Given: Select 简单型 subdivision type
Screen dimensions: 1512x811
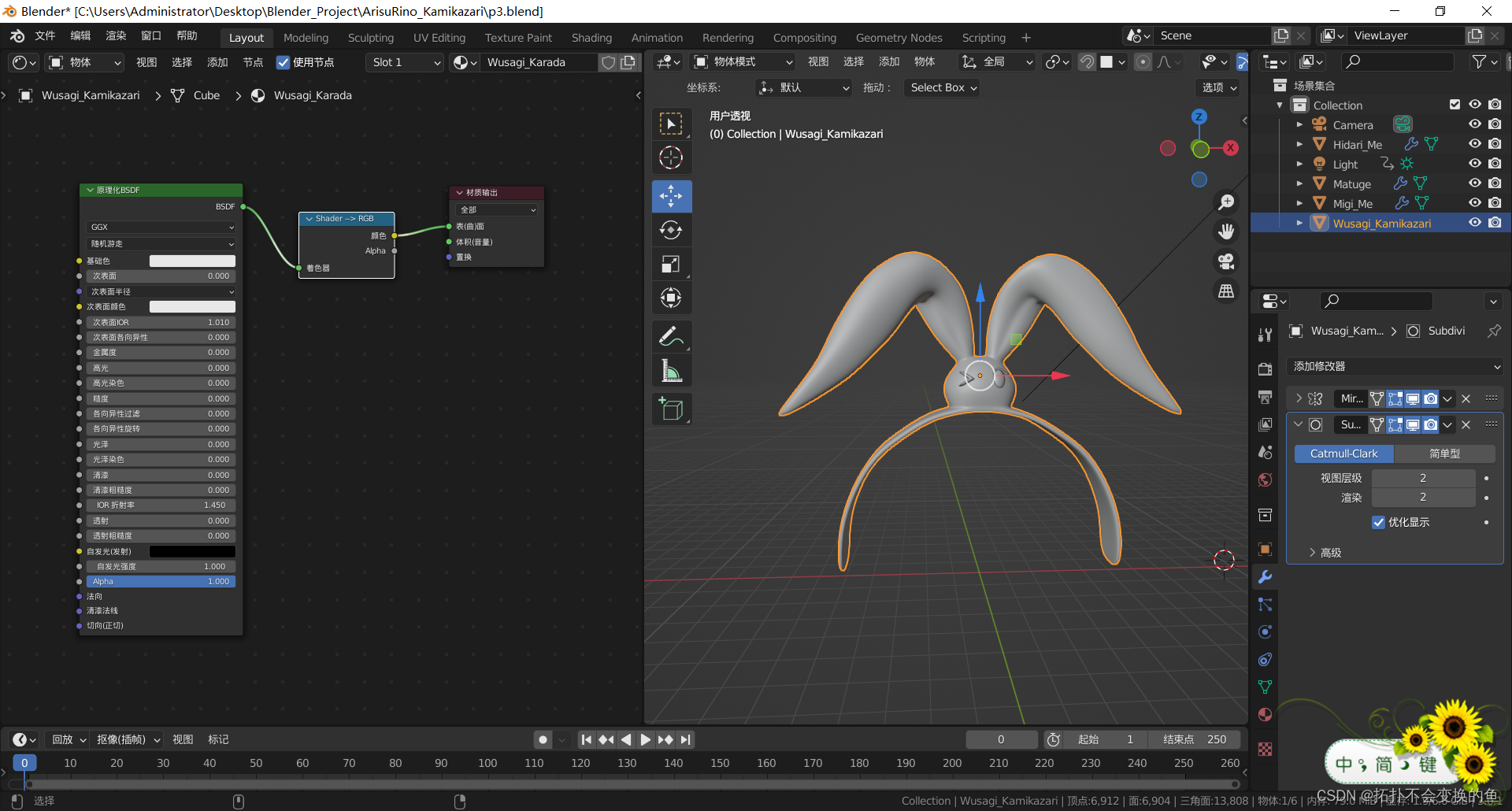Looking at the screenshot, I should pos(1444,454).
